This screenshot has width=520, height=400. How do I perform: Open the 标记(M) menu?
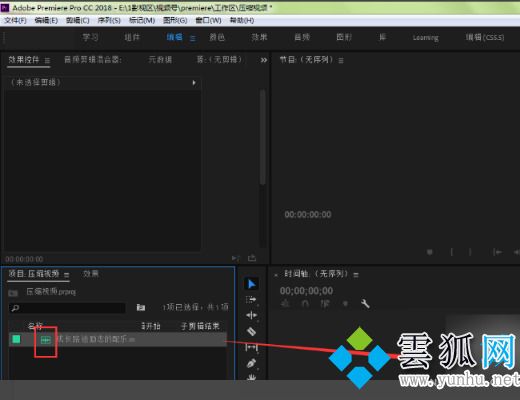pos(142,20)
